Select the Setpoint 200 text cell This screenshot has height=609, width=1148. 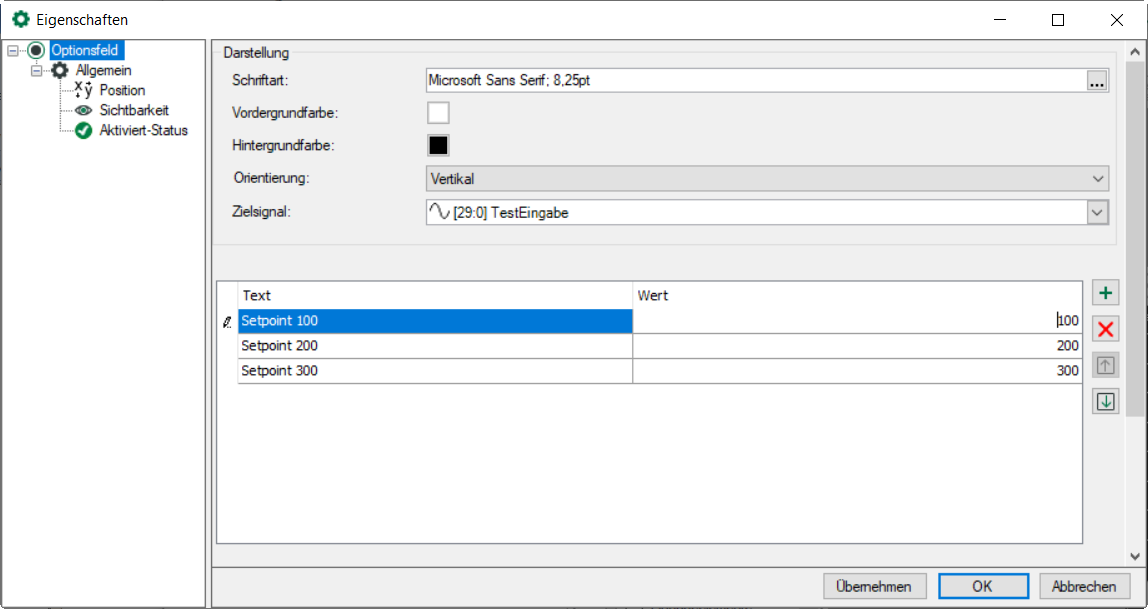coord(435,345)
